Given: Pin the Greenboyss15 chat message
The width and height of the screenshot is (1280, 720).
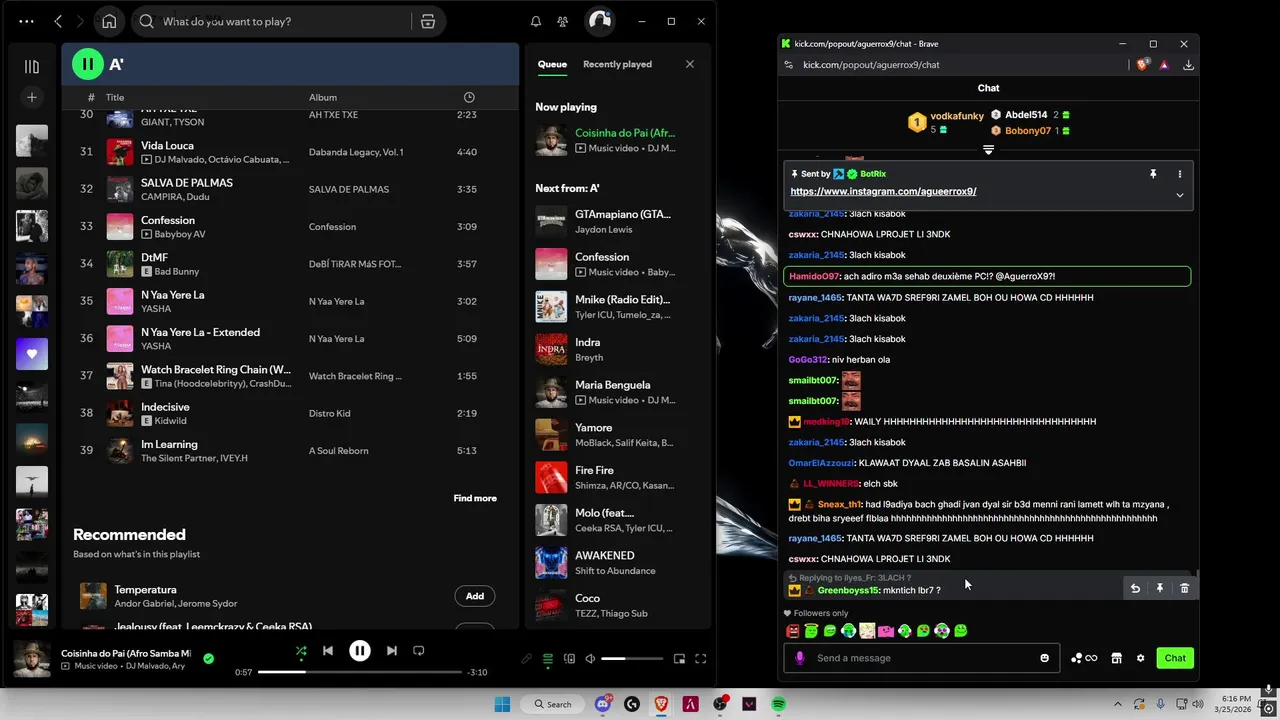Looking at the screenshot, I should [x=1160, y=589].
